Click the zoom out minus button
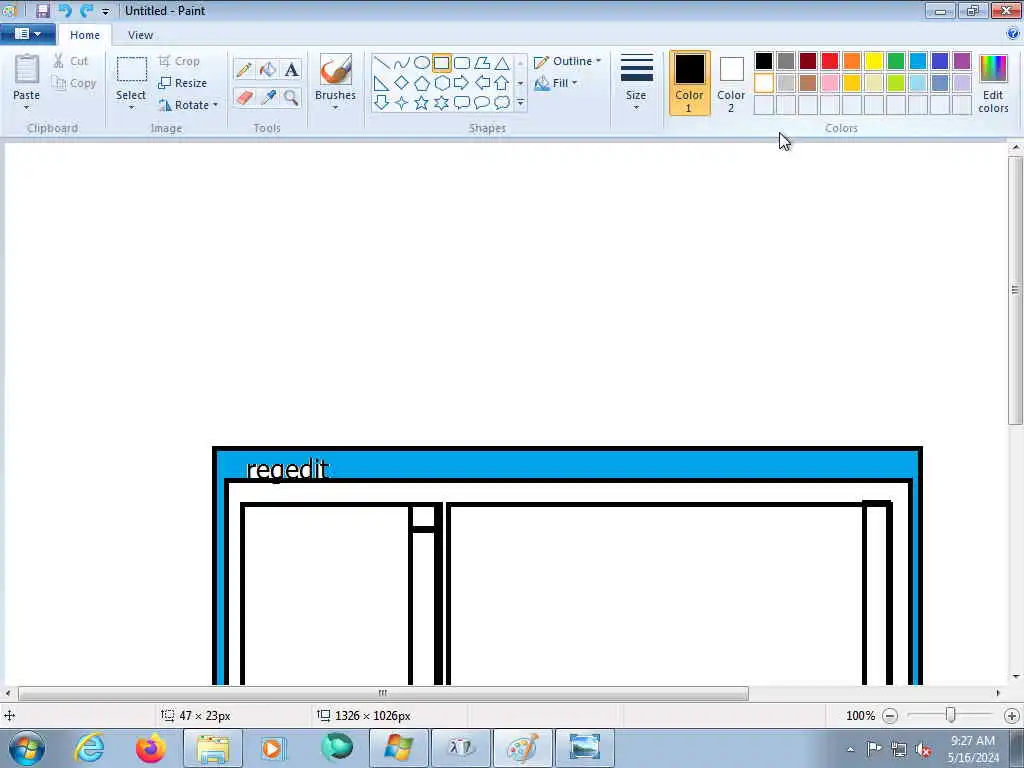1024x768 pixels. [889, 716]
